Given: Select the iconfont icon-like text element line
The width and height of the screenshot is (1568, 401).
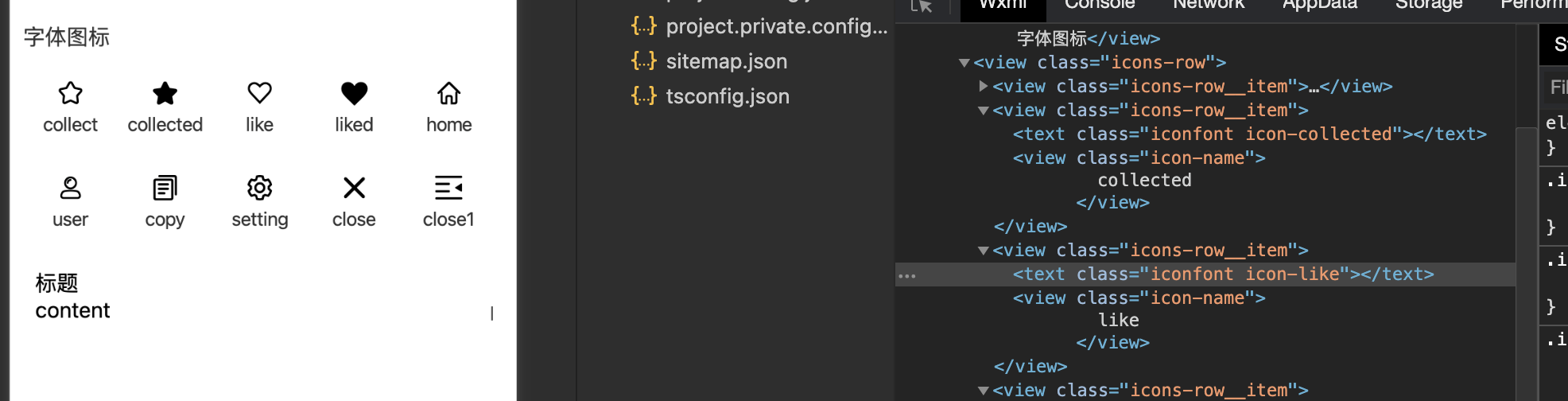Looking at the screenshot, I should [x=1223, y=274].
